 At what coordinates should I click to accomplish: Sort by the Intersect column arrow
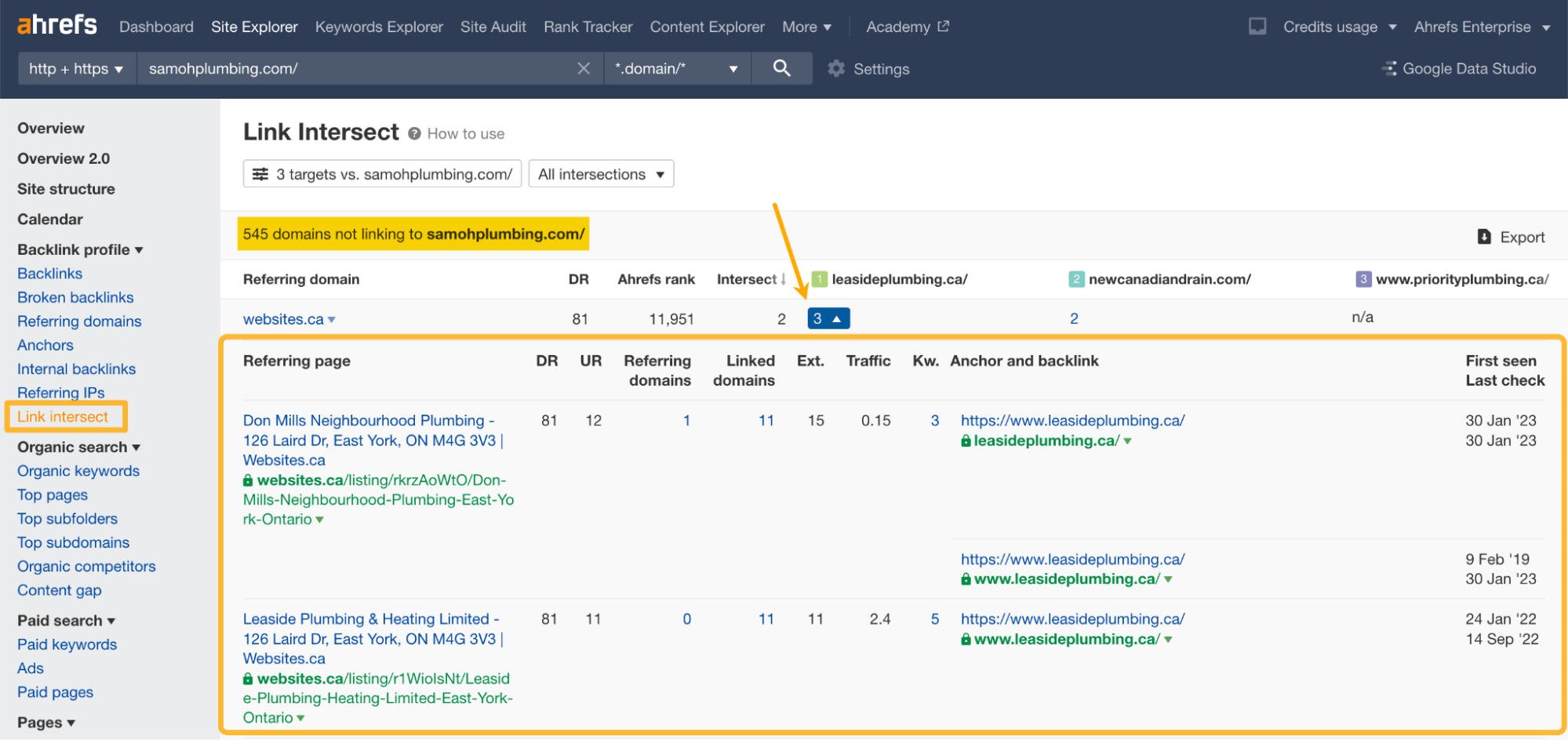click(x=783, y=279)
